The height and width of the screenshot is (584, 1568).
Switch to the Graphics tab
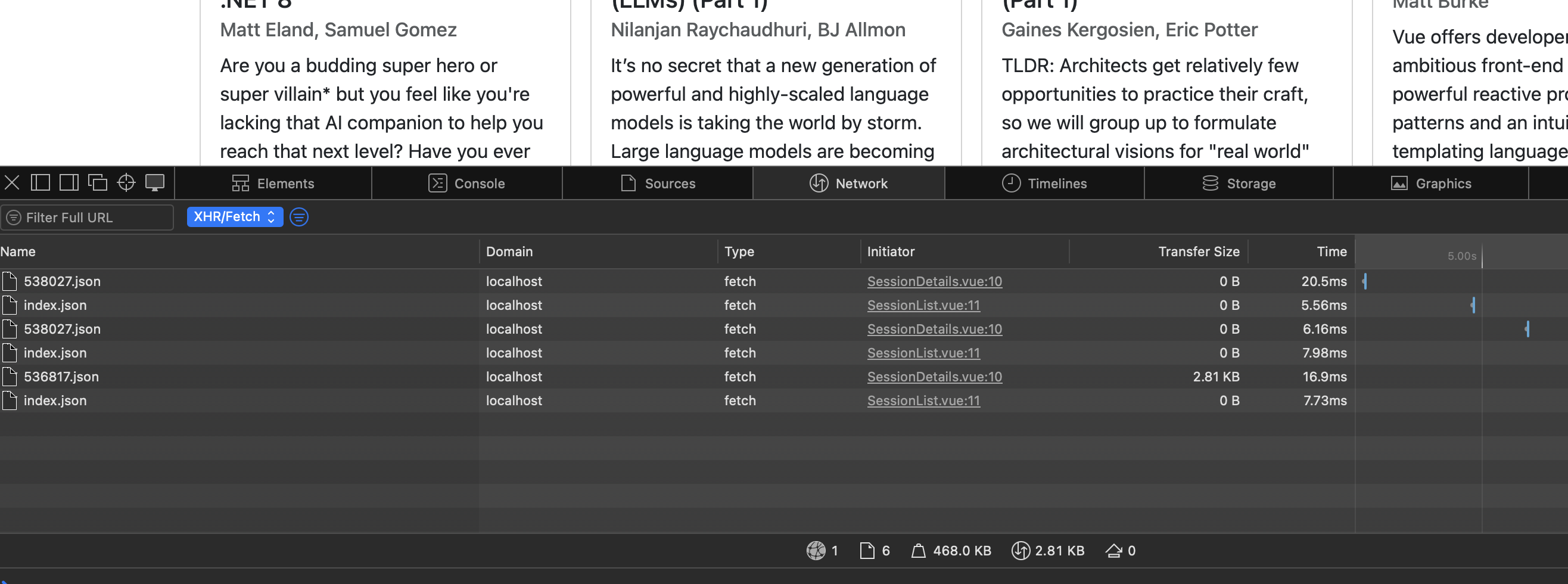pyautogui.click(x=1431, y=184)
